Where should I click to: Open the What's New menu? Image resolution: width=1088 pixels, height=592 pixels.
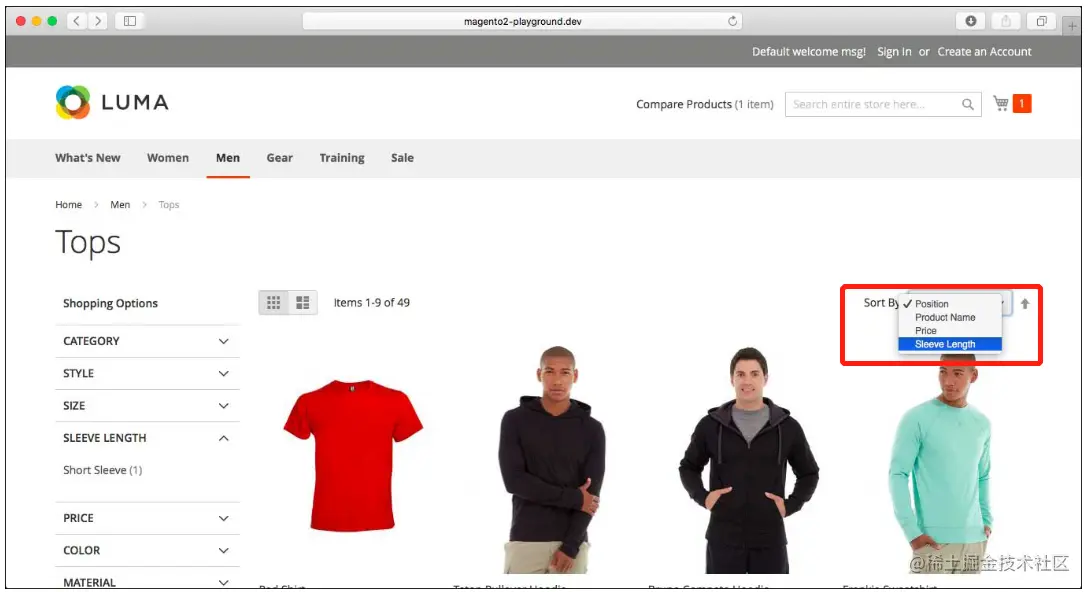pos(88,158)
